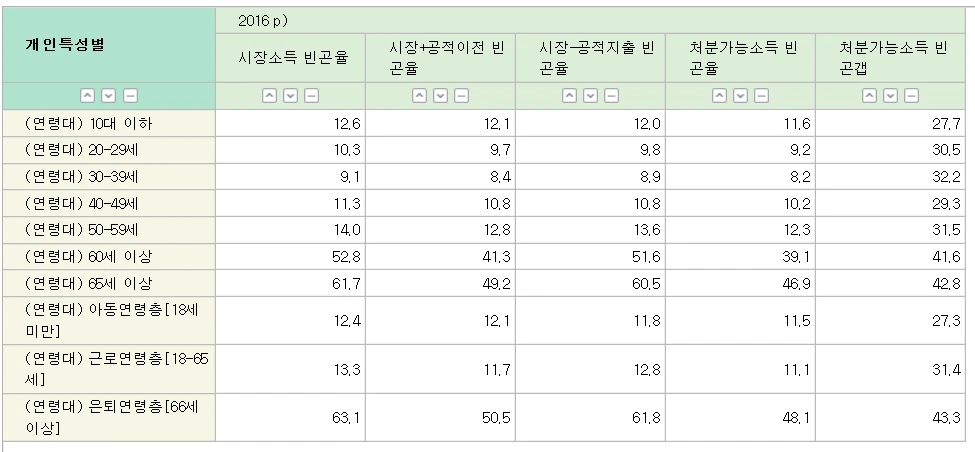This screenshot has height=452, width=975.
Task: Sort 처분가능소득 빈곤율 column descending
Action: pos(741,96)
